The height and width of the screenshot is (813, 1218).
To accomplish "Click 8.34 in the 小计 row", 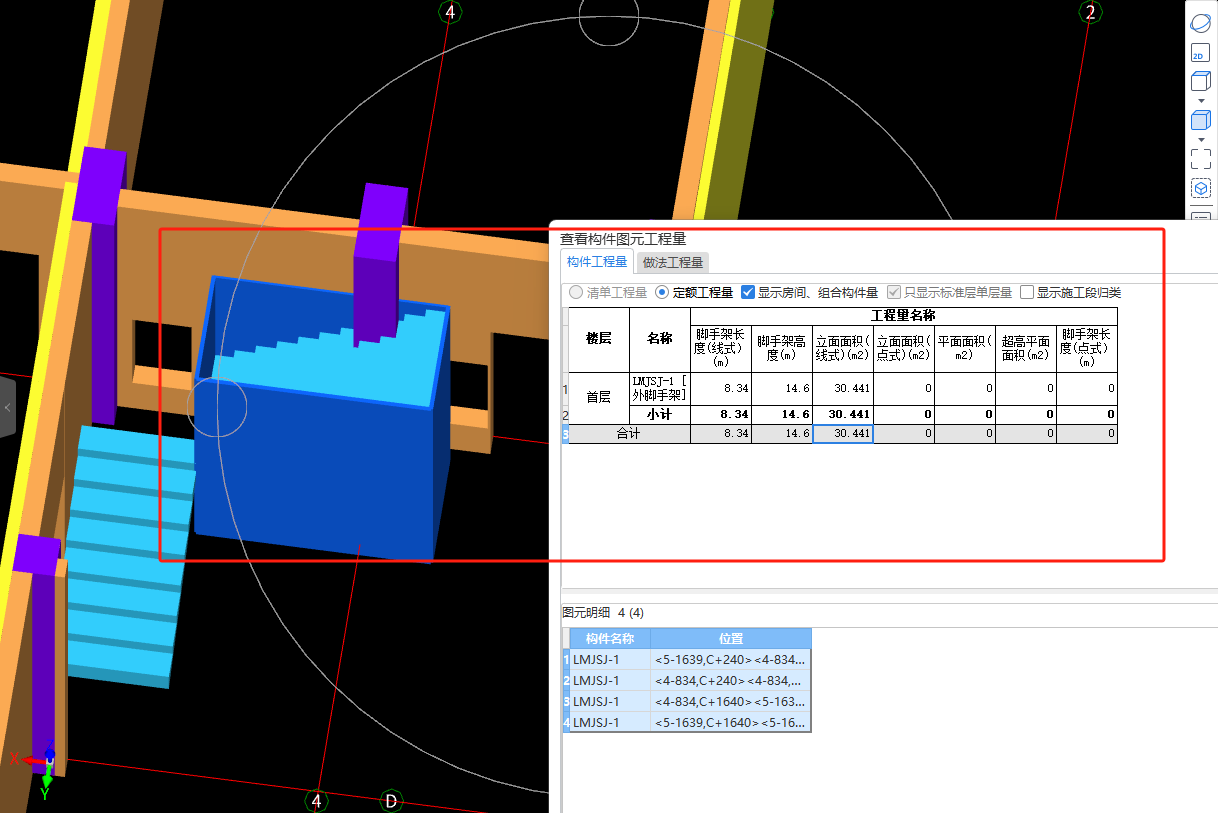I will [721, 414].
